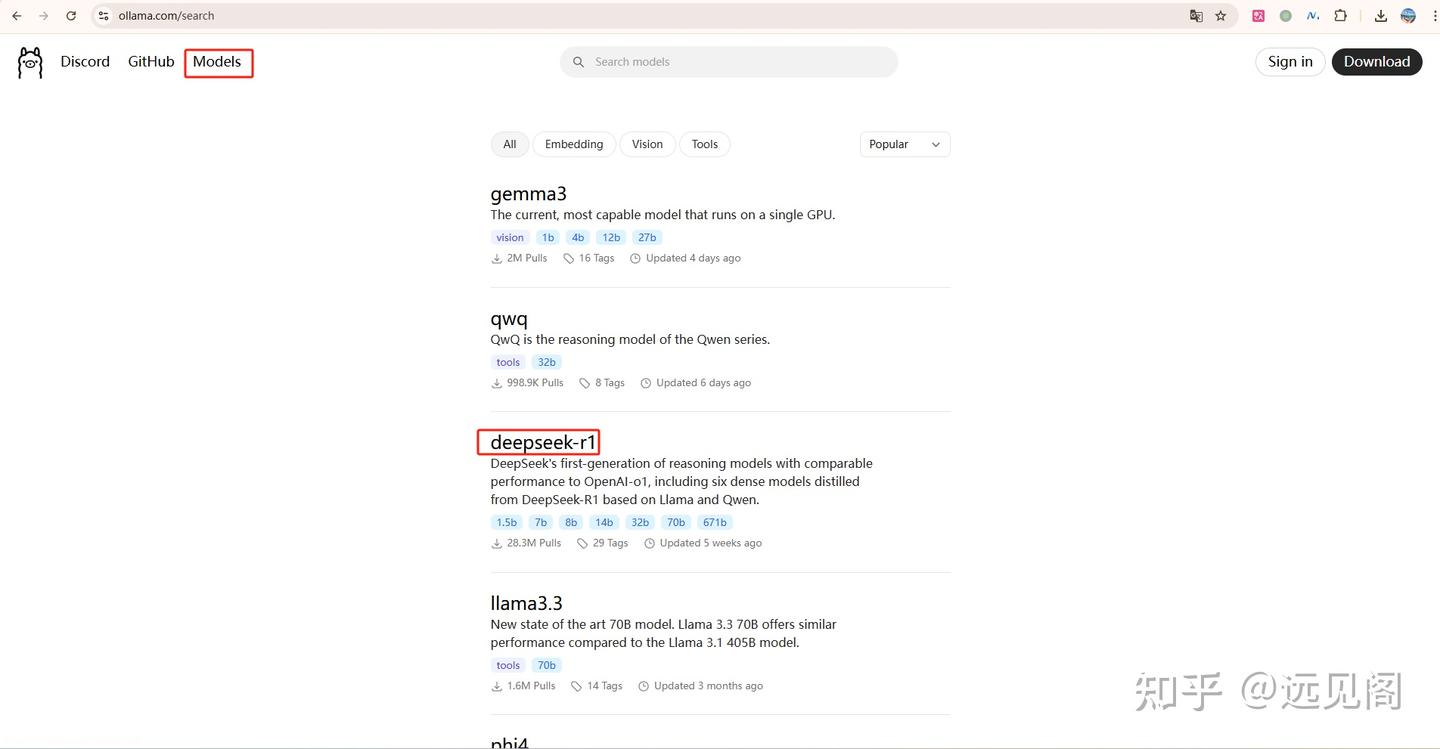The height and width of the screenshot is (749, 1440).
Task: Open the browser three-dot menu
Action: pyautogui.click(x=1432, y=15)
